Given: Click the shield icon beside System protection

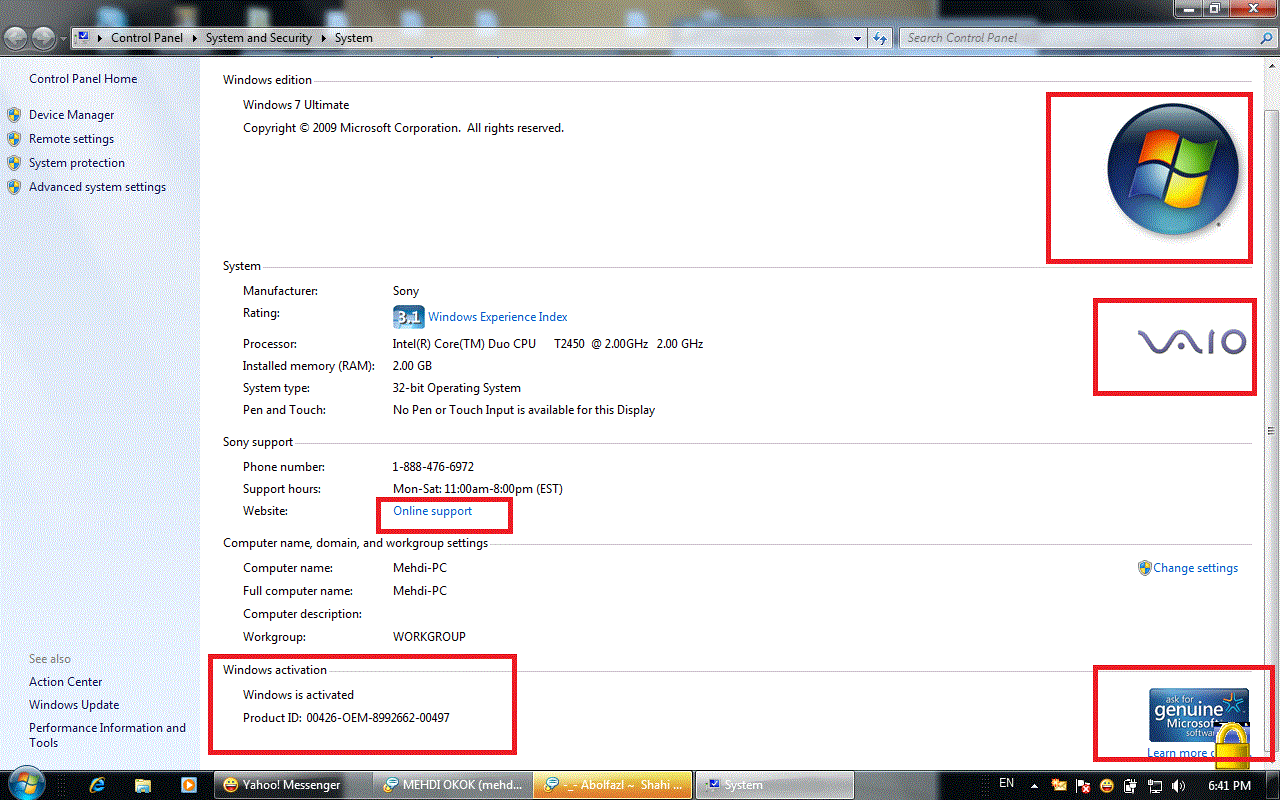Looking at the screenshot, I should (x=14, y=163).
